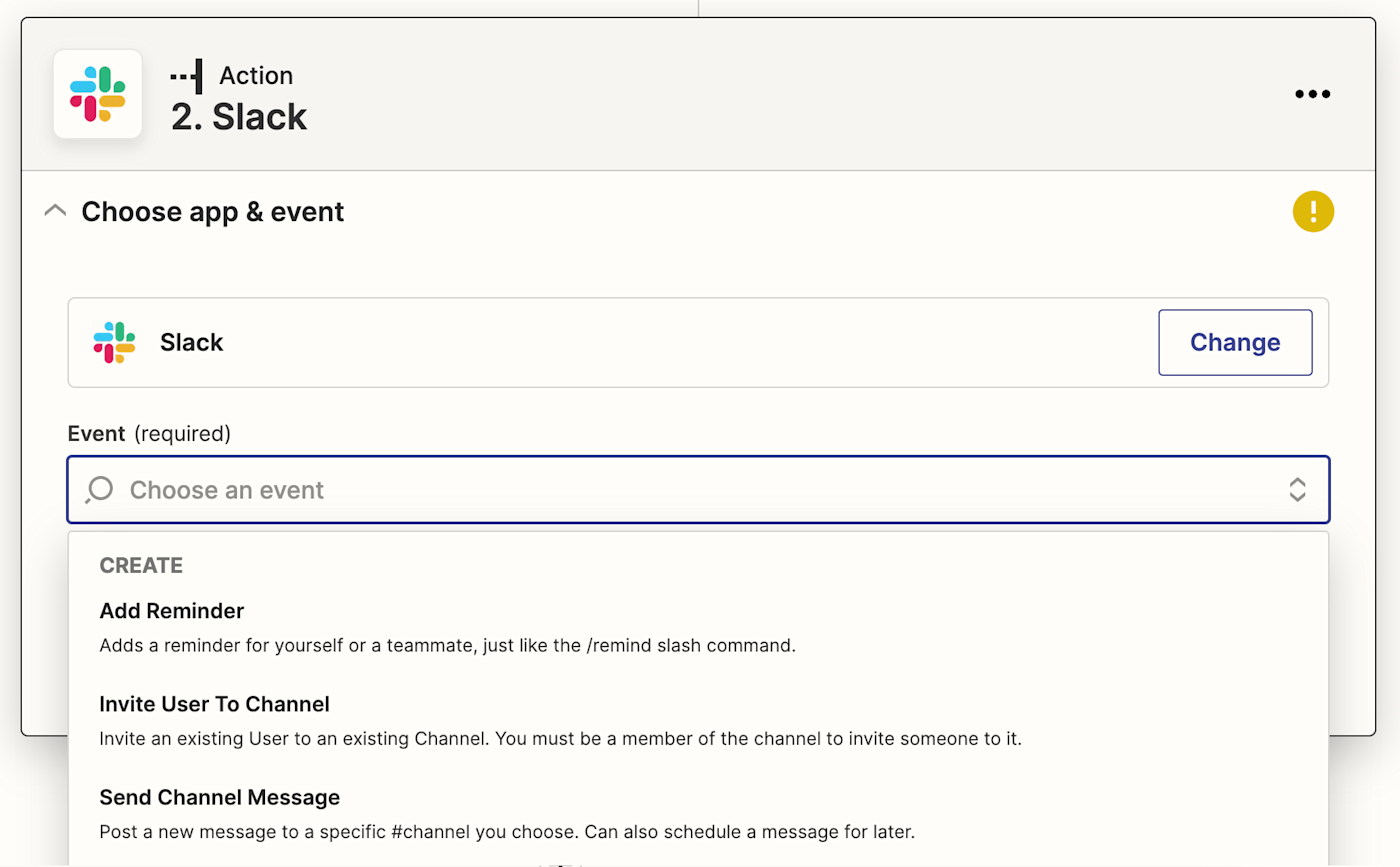Viewport: 1400px width, 867px height.
Task: Collapse the Choose app & event section
Action: pyautogui.click(x=56, y=211)
